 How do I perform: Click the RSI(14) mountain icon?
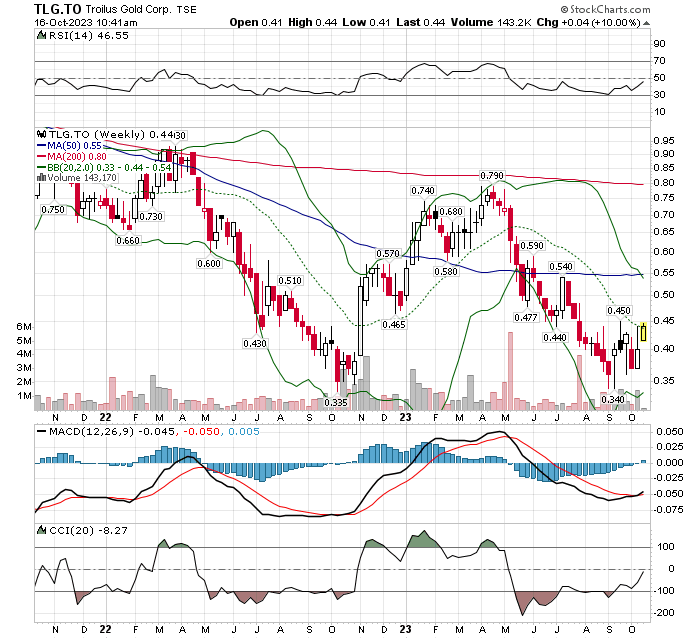coord(41,35)
